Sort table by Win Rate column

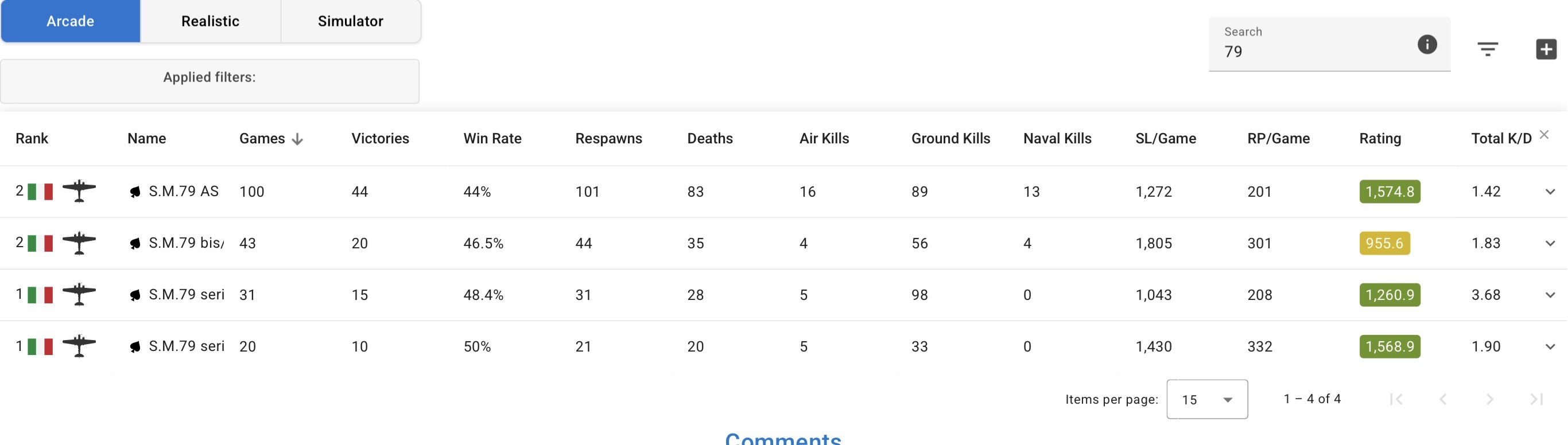492,139
